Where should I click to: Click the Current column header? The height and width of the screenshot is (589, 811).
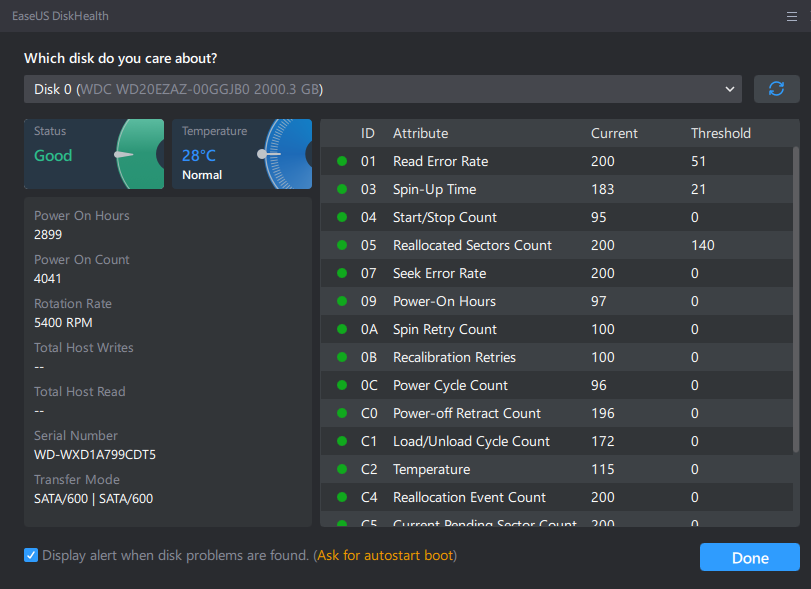coord(614,133)
